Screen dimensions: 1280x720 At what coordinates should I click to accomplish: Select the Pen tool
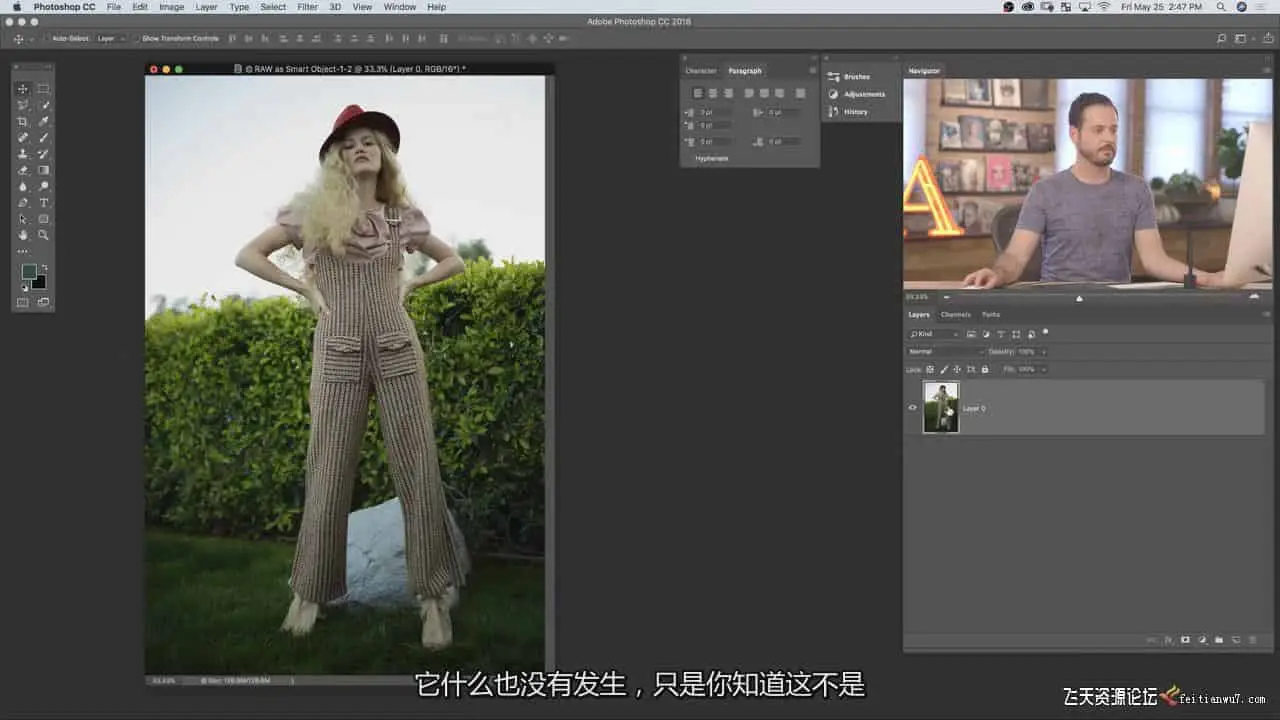(x=23, y=202)
